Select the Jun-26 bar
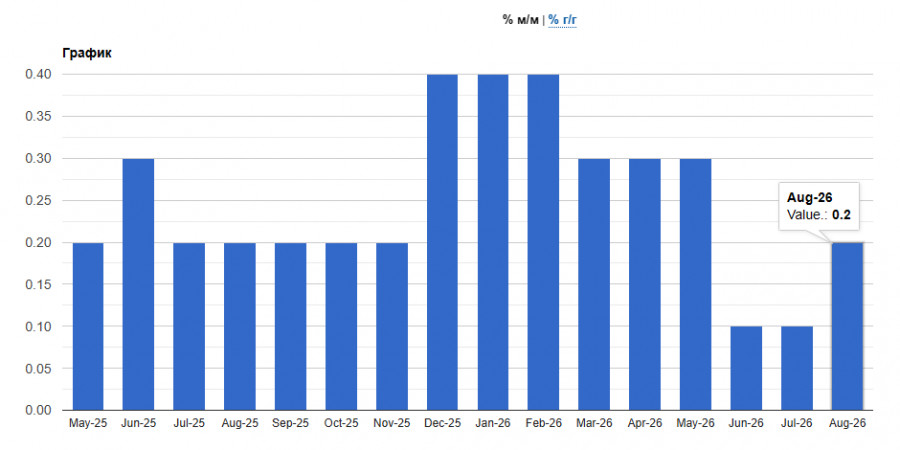 pyautogui.click(x=746, y=368)
